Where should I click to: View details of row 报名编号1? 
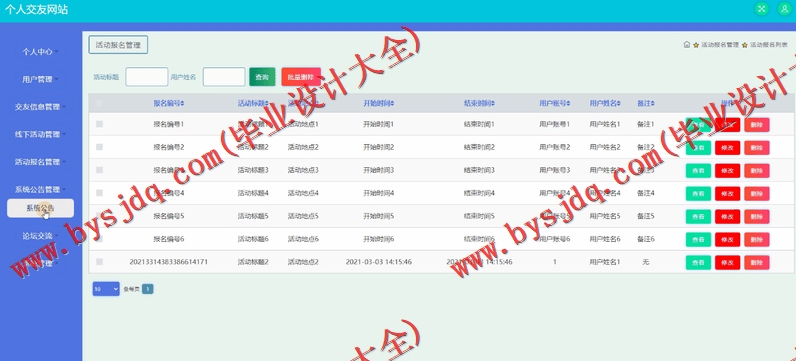tap(699, 125)
